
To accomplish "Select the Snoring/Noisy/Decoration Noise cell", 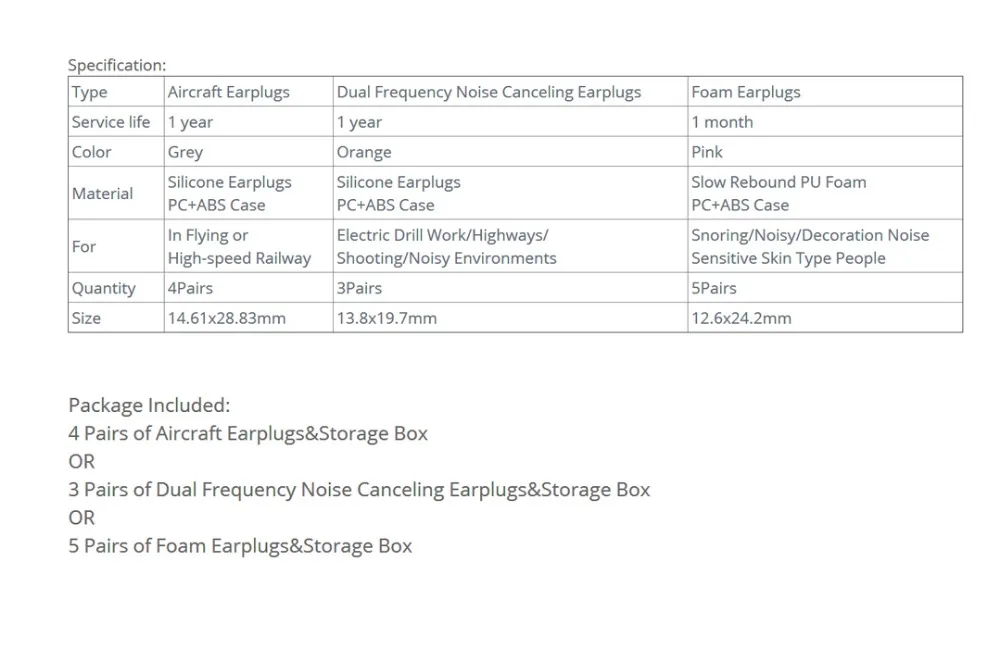I will (x=825, y=246).
